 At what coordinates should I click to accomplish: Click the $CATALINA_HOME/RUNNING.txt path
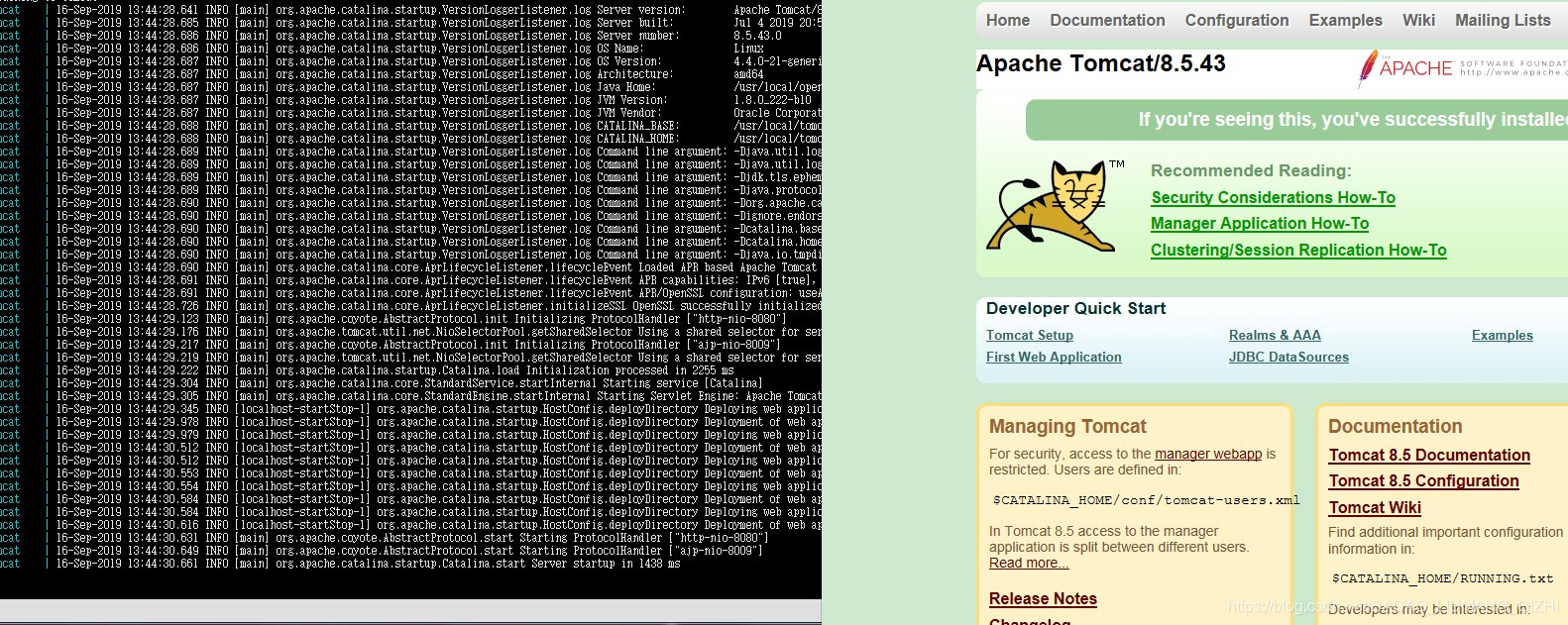point(1442,578)
